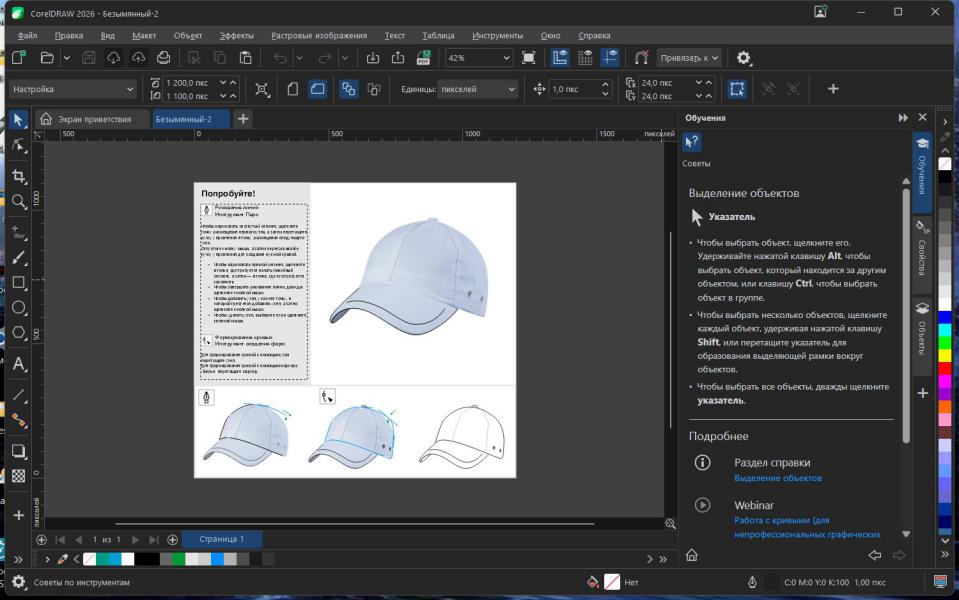Select the Polygon tool

click(x=18, y=333)
